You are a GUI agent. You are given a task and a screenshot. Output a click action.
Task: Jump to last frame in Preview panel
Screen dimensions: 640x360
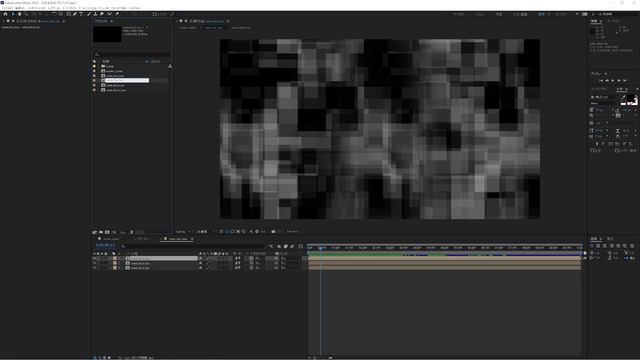tap(625, 81)
